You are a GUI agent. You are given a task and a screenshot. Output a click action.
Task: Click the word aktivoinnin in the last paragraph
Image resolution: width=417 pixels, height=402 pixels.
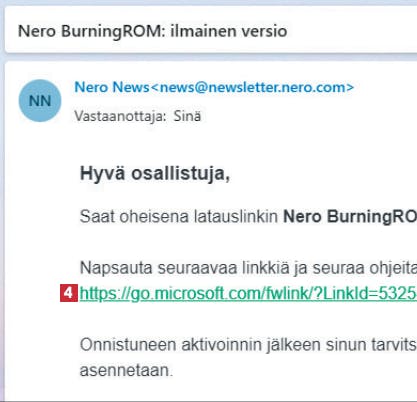221,345
